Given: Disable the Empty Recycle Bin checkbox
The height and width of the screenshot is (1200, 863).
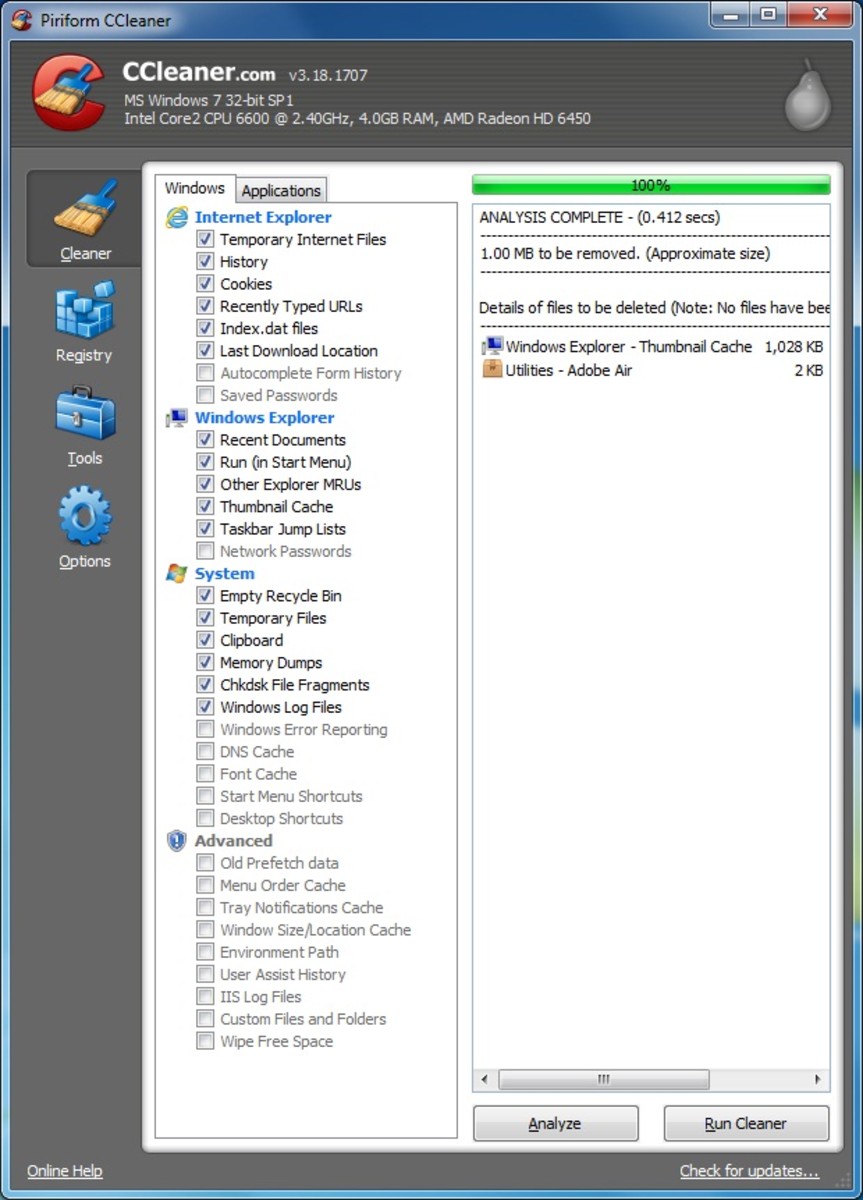Looking at the screenshot, I should pos(205,596).
